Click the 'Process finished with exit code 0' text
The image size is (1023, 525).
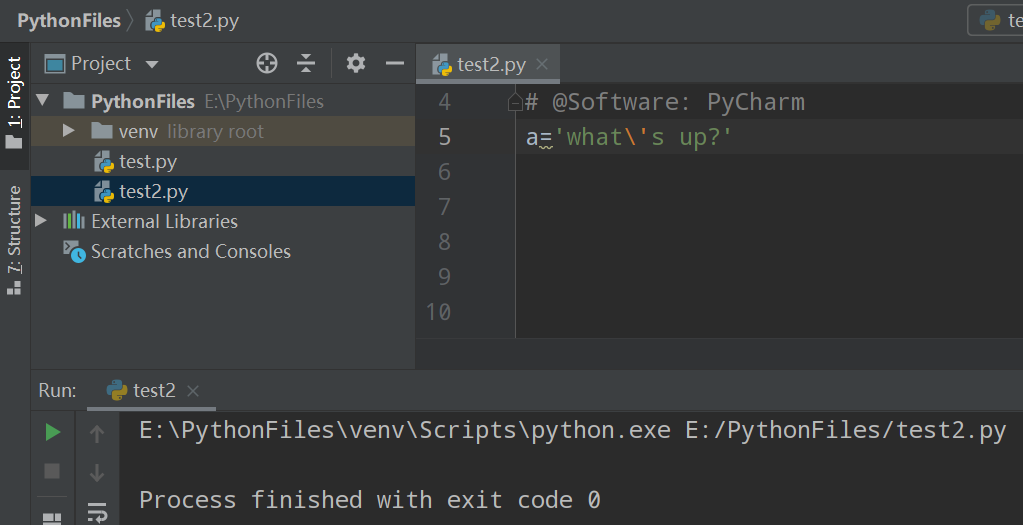coord(370,500)
